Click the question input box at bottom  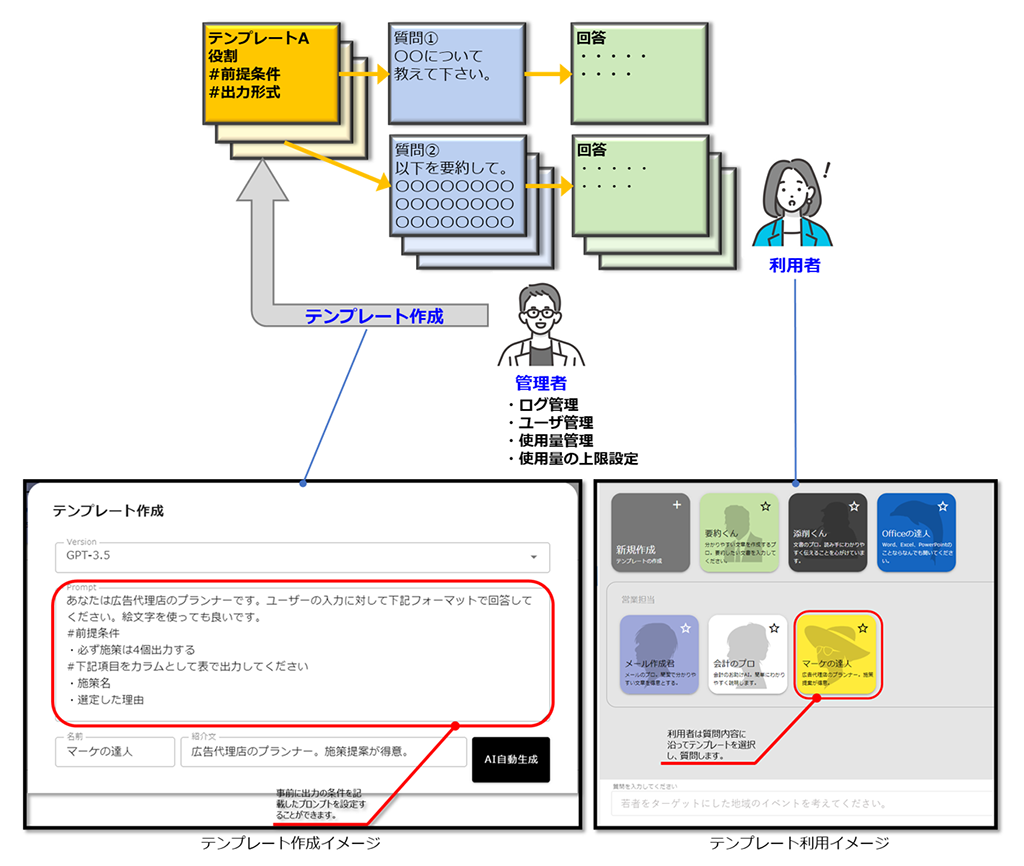point(802,803)
